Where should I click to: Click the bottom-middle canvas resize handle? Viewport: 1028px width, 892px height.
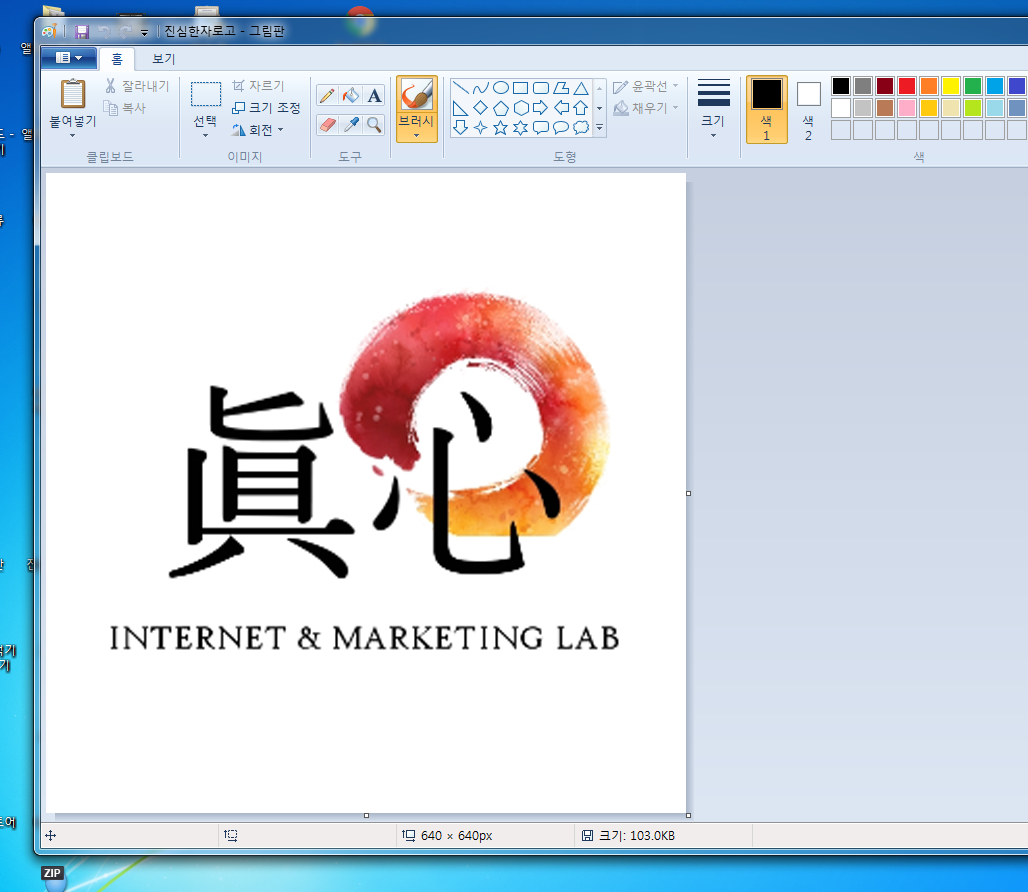point(366,815)
